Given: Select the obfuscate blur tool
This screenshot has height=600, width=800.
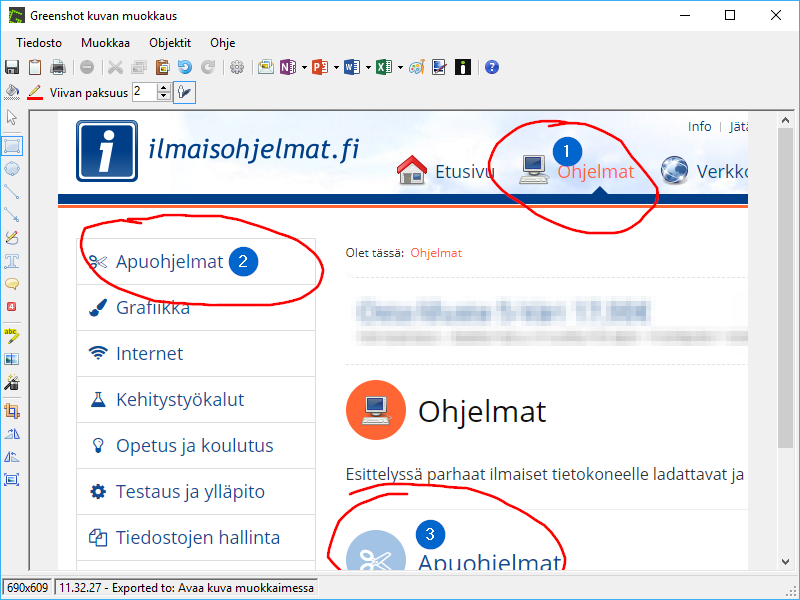Looking at the screenshot, I should tap(12, 359).
